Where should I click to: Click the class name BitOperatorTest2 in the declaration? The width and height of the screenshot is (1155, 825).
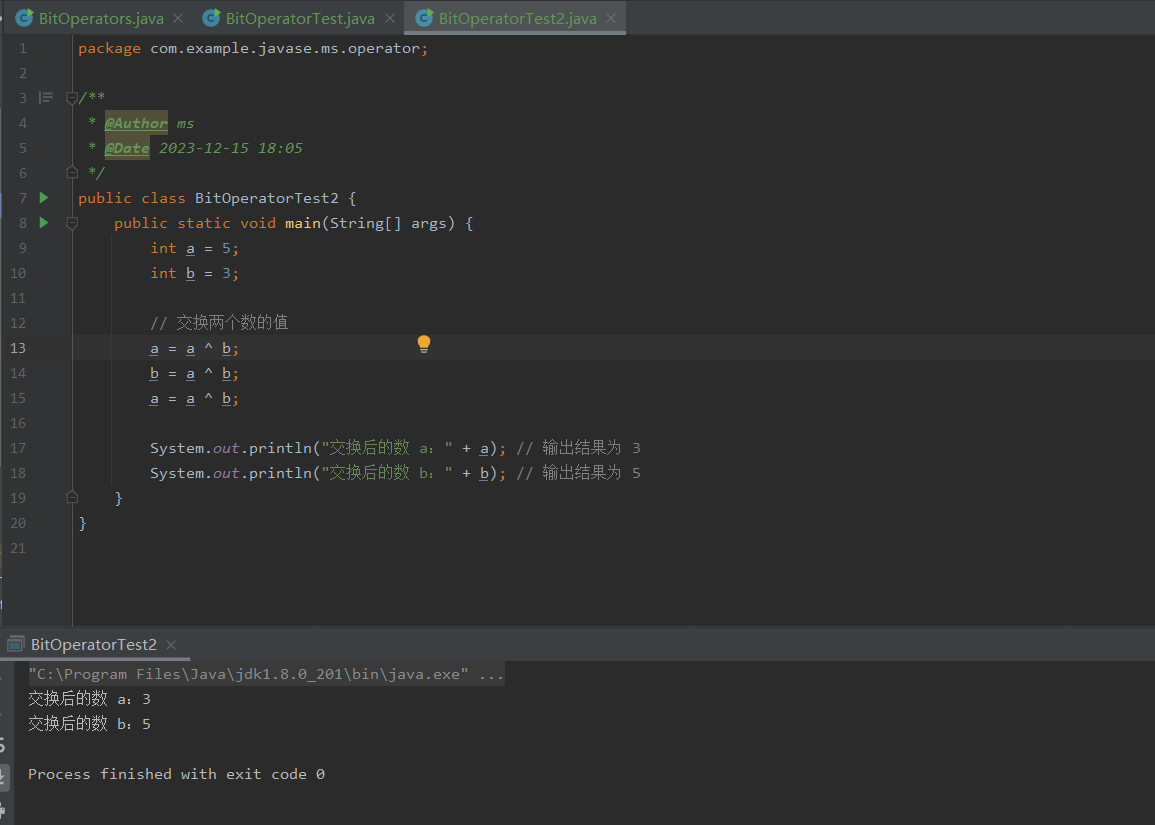pyautogui.click(x=267, y=198)
